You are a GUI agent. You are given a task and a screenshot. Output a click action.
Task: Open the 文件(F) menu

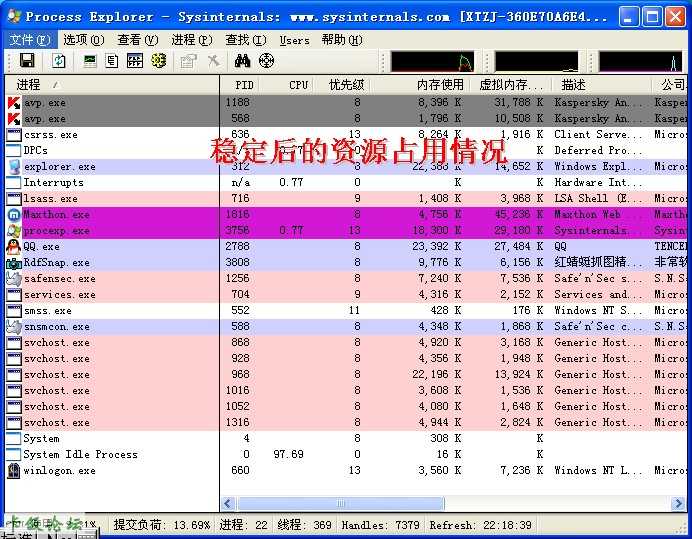point(30,40)
